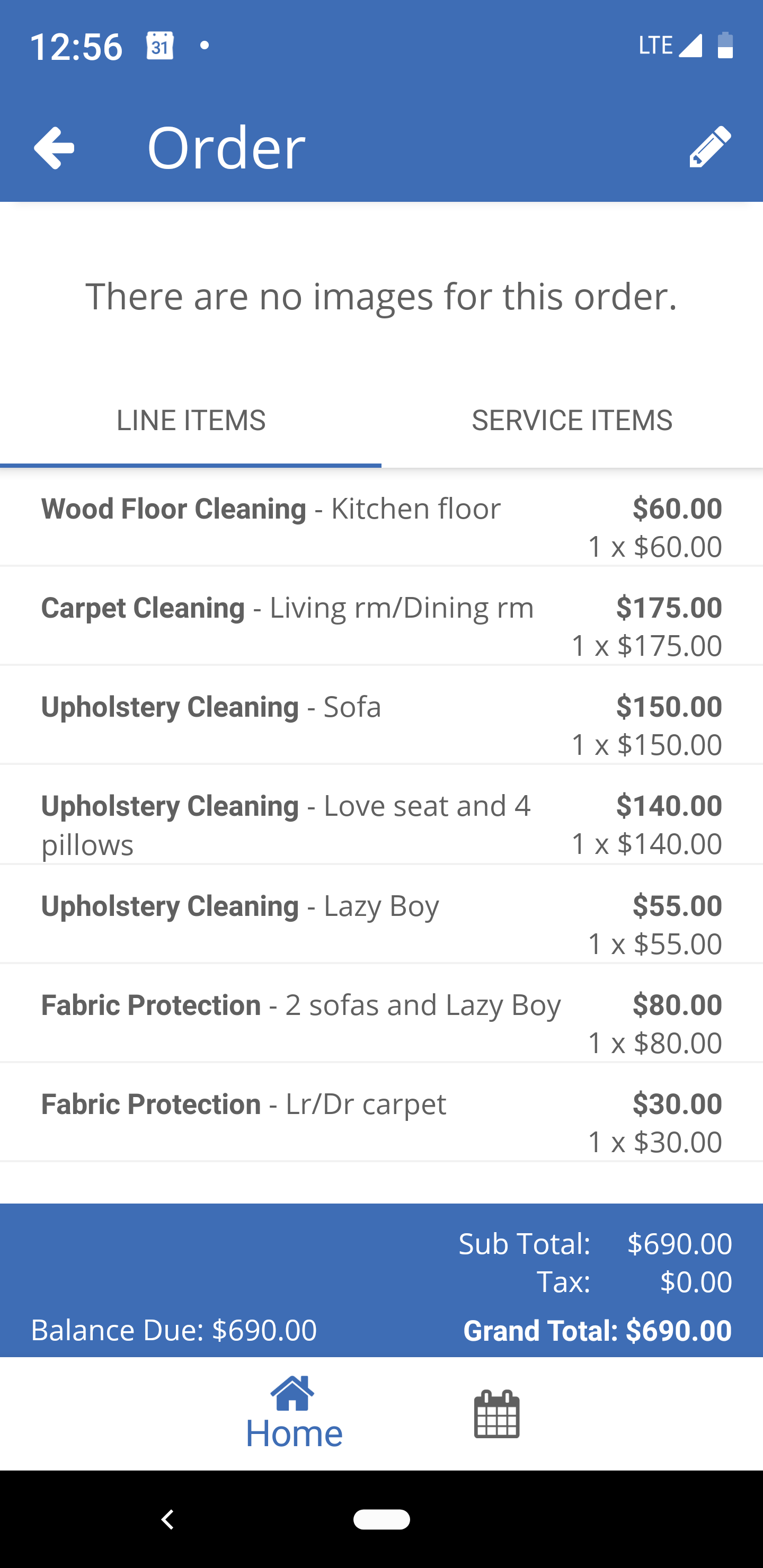Tap the back arrow in Order header
Image resolution: width=763 pixels, height=1568 pixels.
point(54,147)
